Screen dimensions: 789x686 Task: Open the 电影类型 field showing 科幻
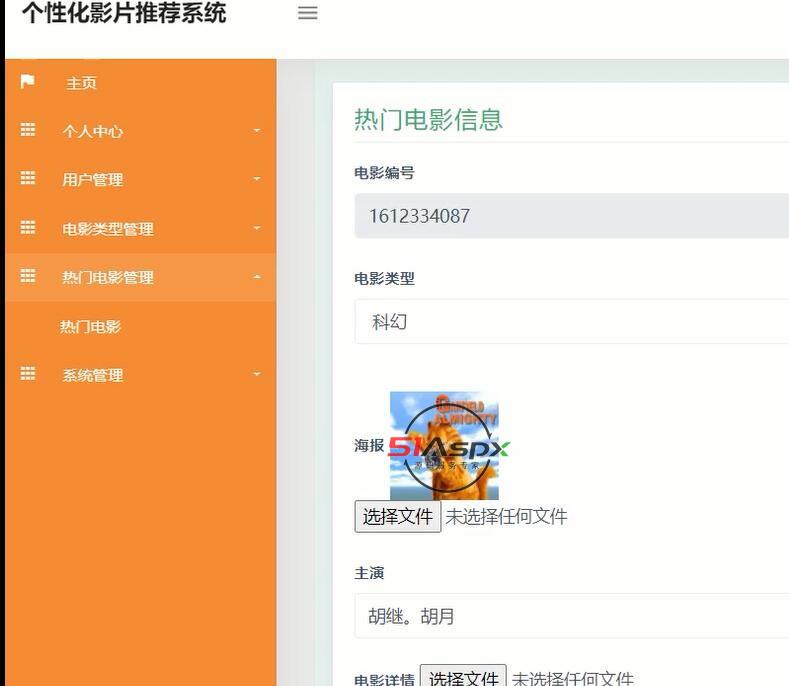(572, 322)
